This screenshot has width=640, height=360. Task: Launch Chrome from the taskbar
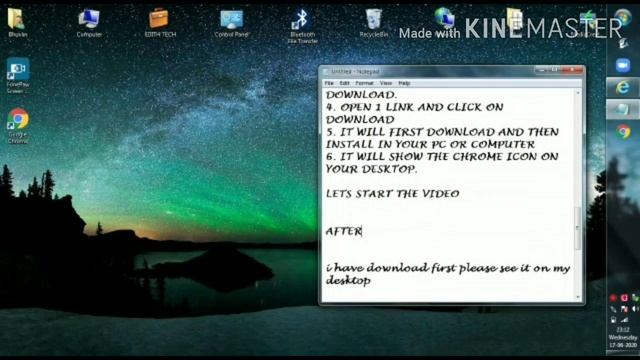[623, 132]
